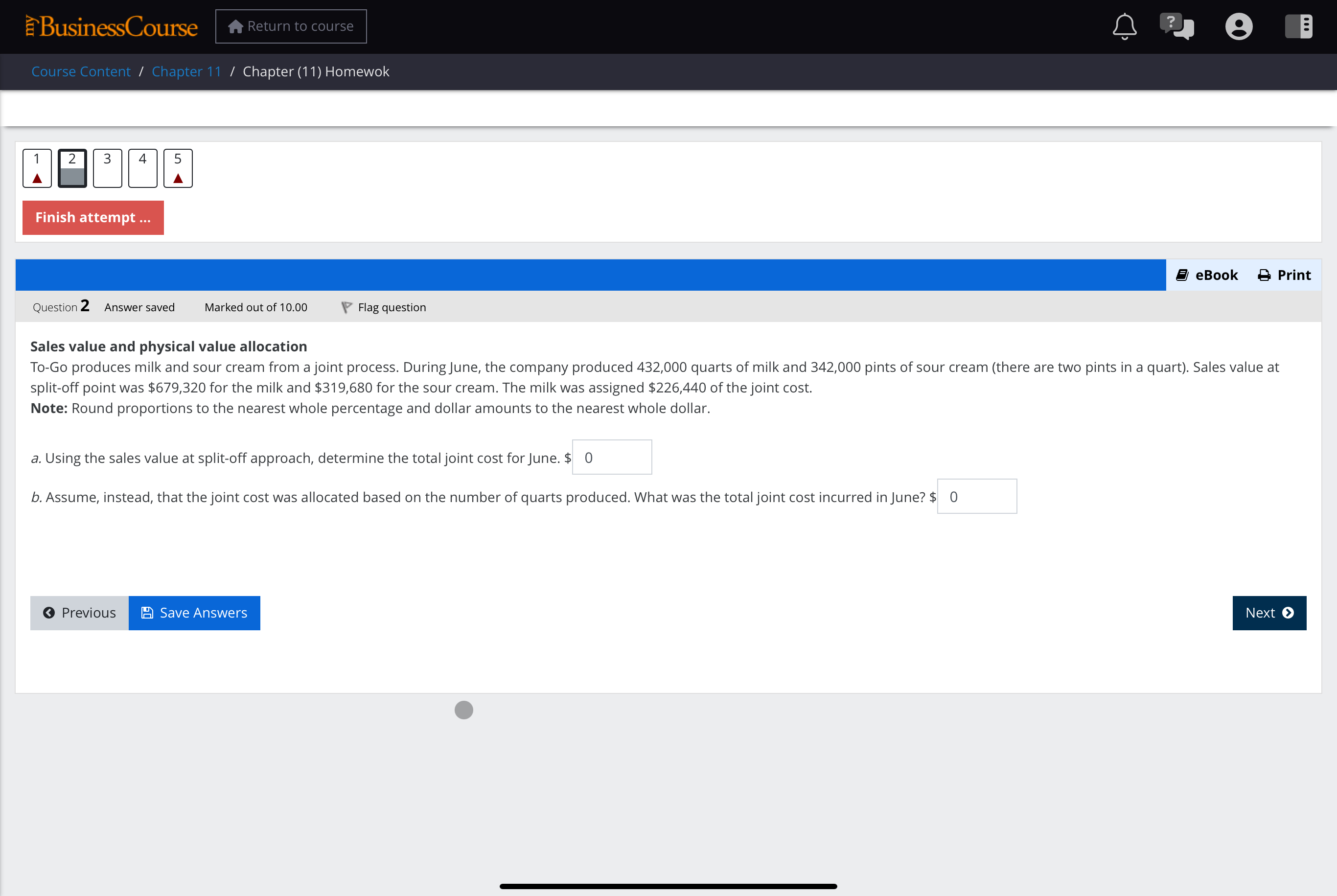Click the BusinessCourse logo
Screen dimensions: 1337x896
click(x=112, y=26)
